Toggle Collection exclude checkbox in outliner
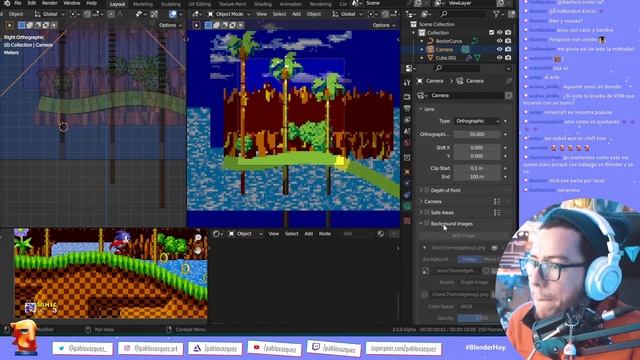Viewport: 640px width, 360px height. click(x=491, y=32)
